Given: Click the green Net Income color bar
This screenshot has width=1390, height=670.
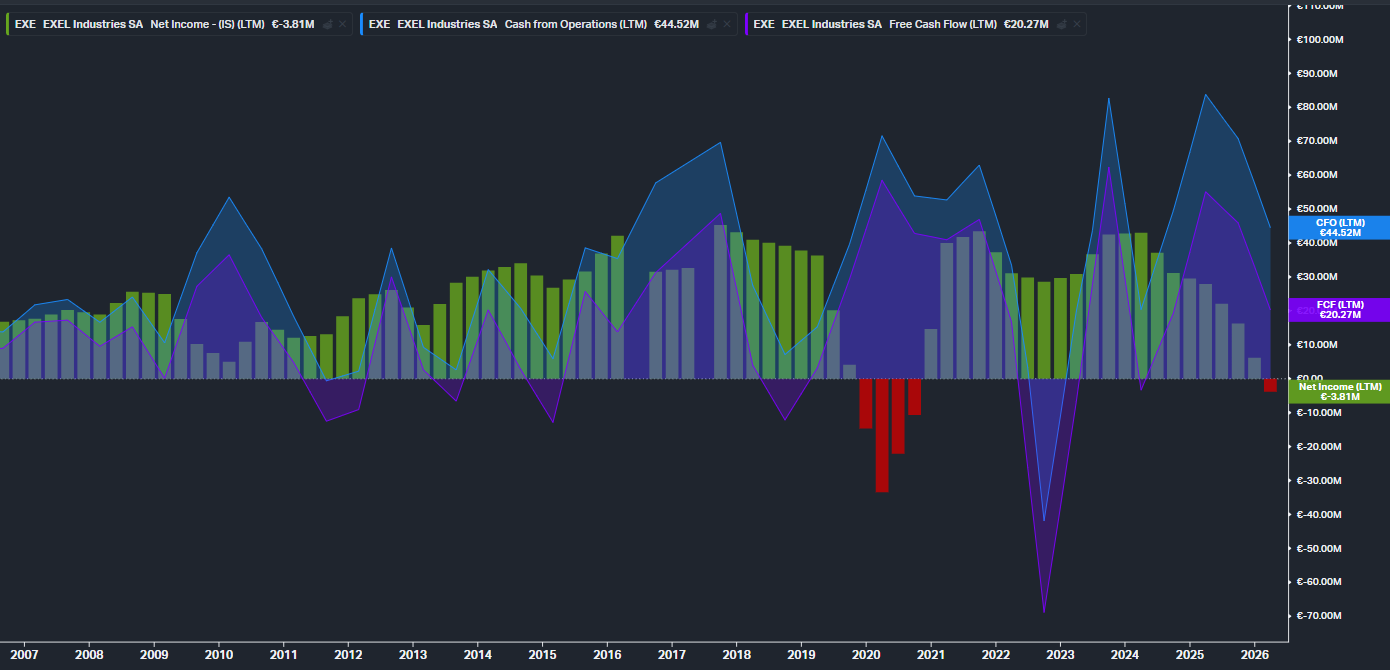Looking at the screenshot, I should (x=8, y=24).
